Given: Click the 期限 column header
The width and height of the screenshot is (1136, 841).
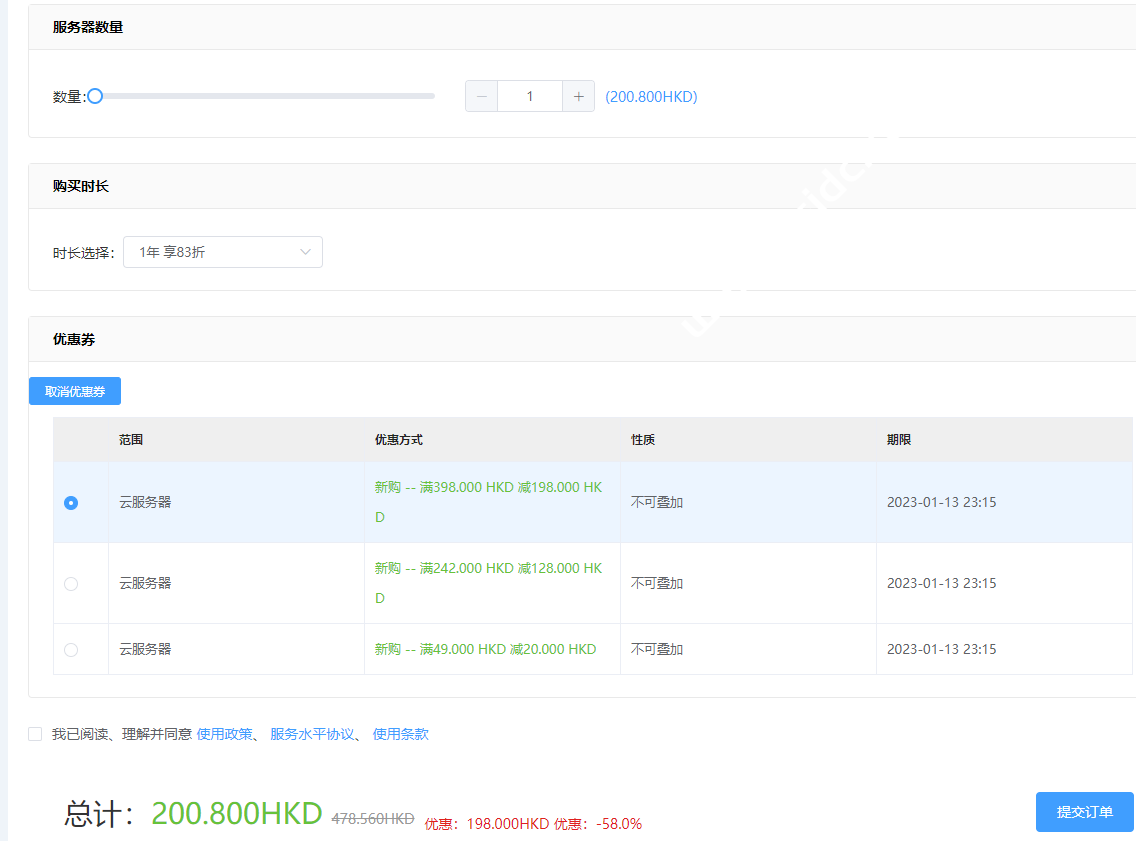Looking at the screenshot, I should click(899, 440).
